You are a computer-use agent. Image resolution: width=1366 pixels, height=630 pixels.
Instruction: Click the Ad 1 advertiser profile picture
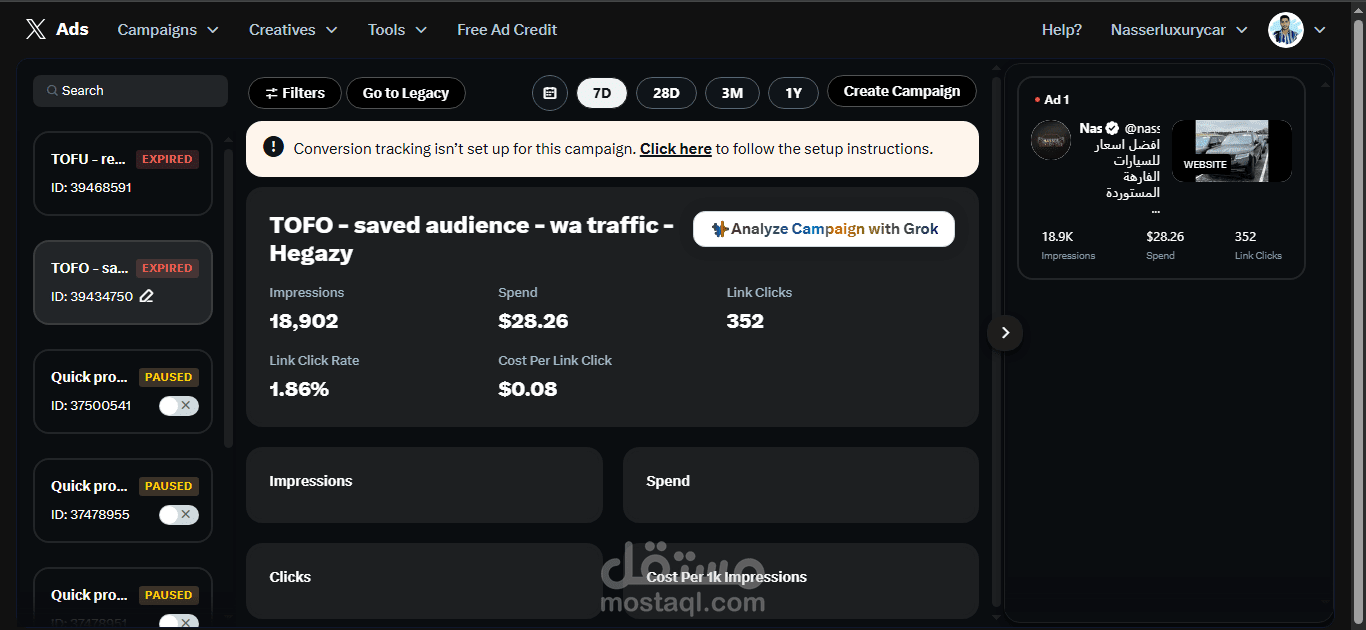pyautogui.click(x=1051, y=140)
